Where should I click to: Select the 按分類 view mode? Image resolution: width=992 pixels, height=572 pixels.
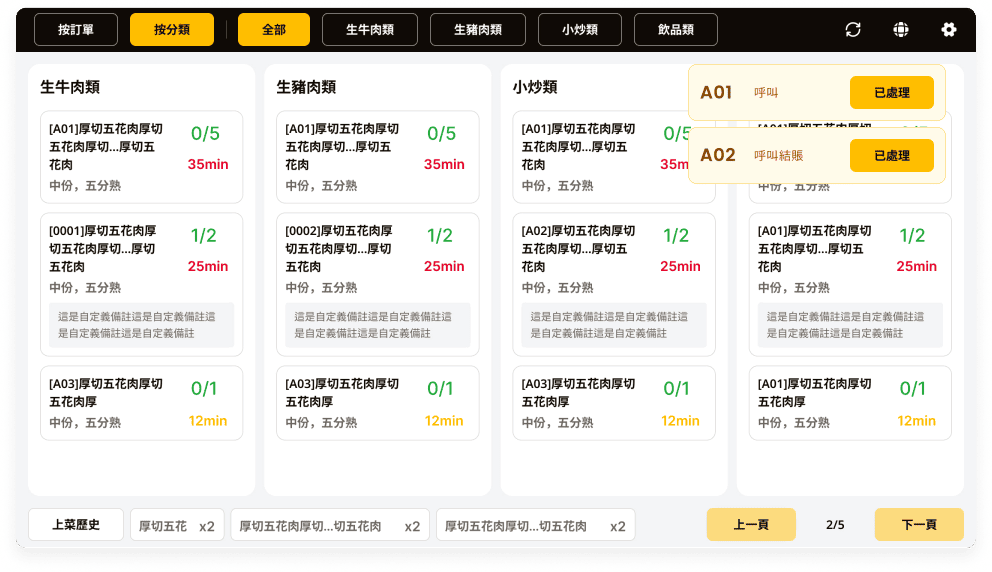coord(172,30)
